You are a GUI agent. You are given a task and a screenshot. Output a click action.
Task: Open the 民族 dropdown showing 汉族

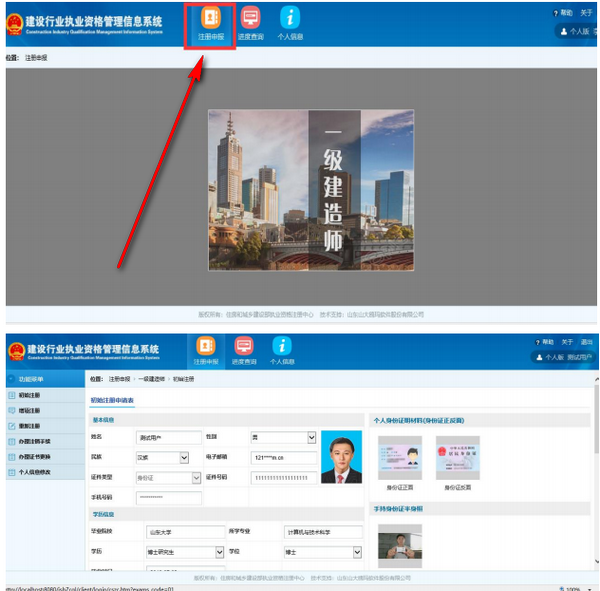(183, 458)
